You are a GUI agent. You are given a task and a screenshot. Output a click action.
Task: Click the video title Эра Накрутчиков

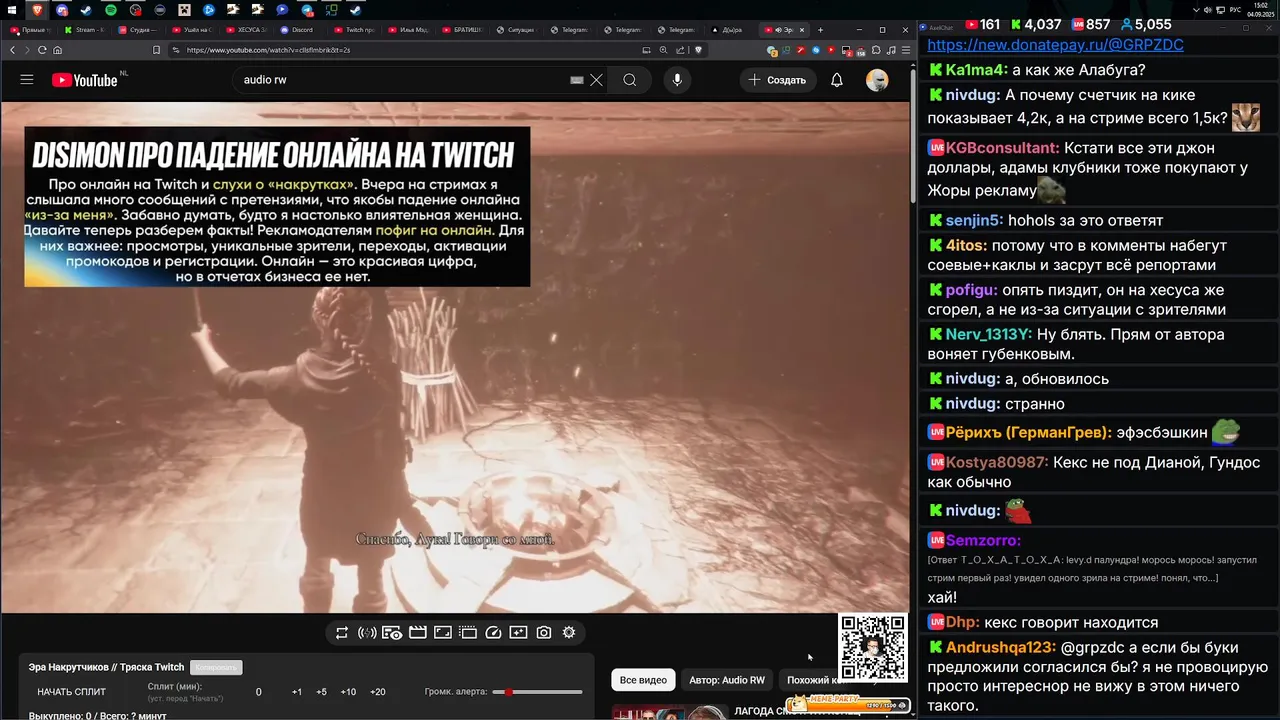(x=106, y=667)
